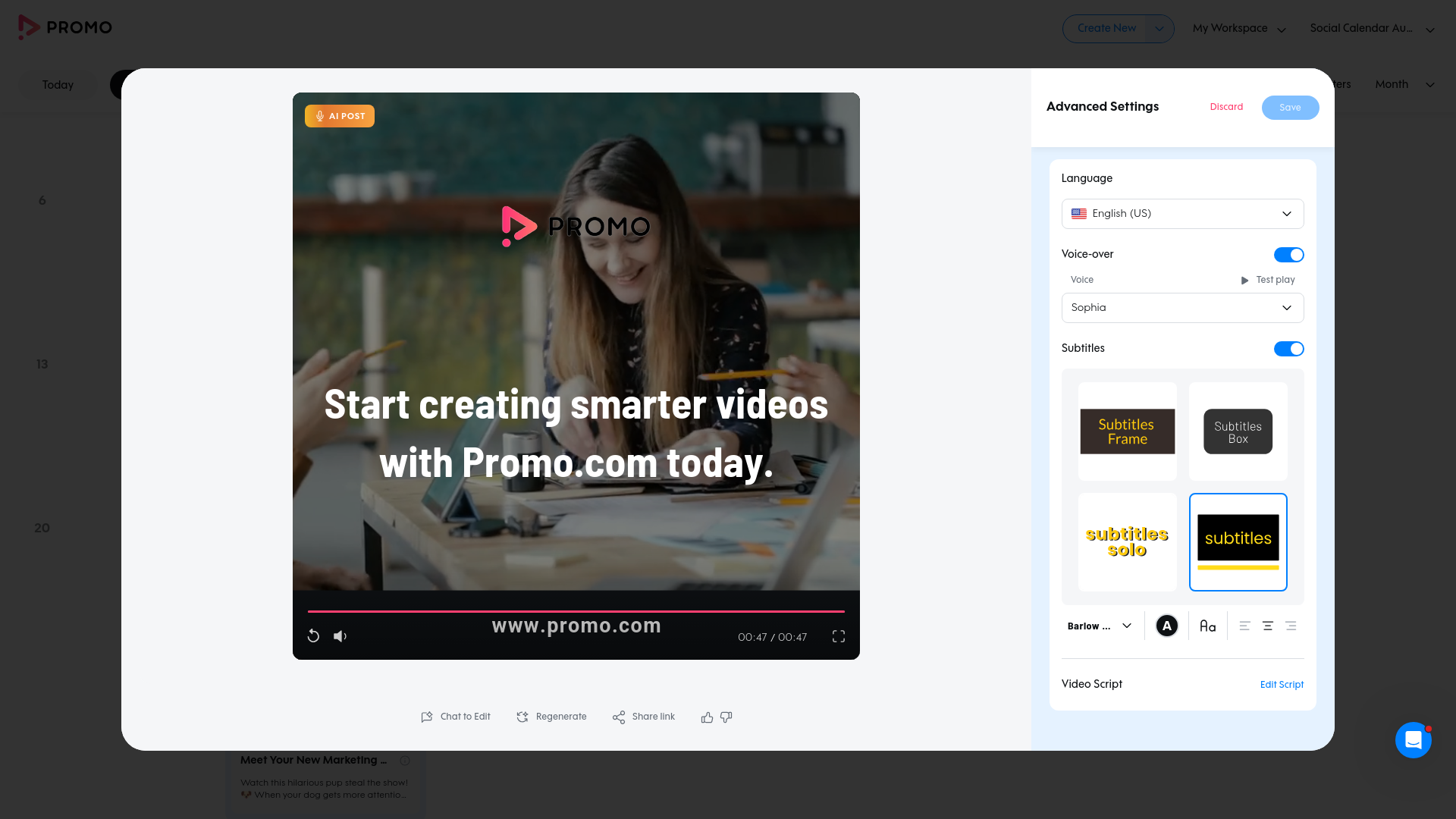Screen dimensions: 1456x819
Task: Open the subtitle text color swatch
Action: (x=1166, y=626)
